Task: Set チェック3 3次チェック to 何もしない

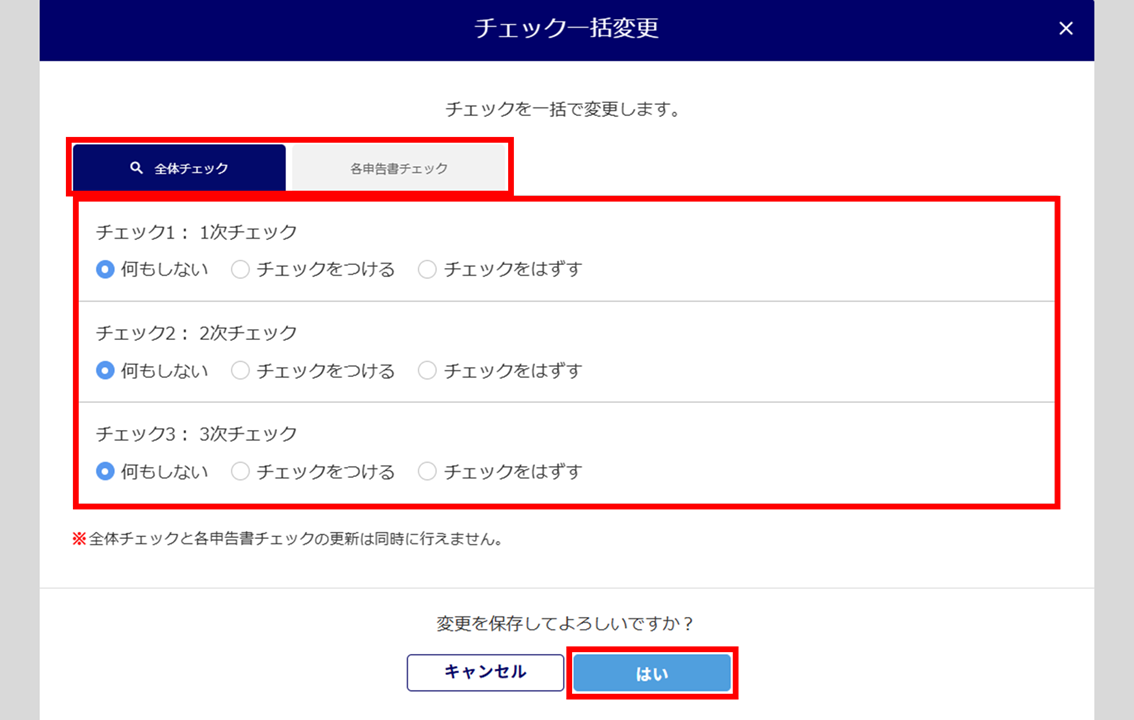Action: click(105, 471)
